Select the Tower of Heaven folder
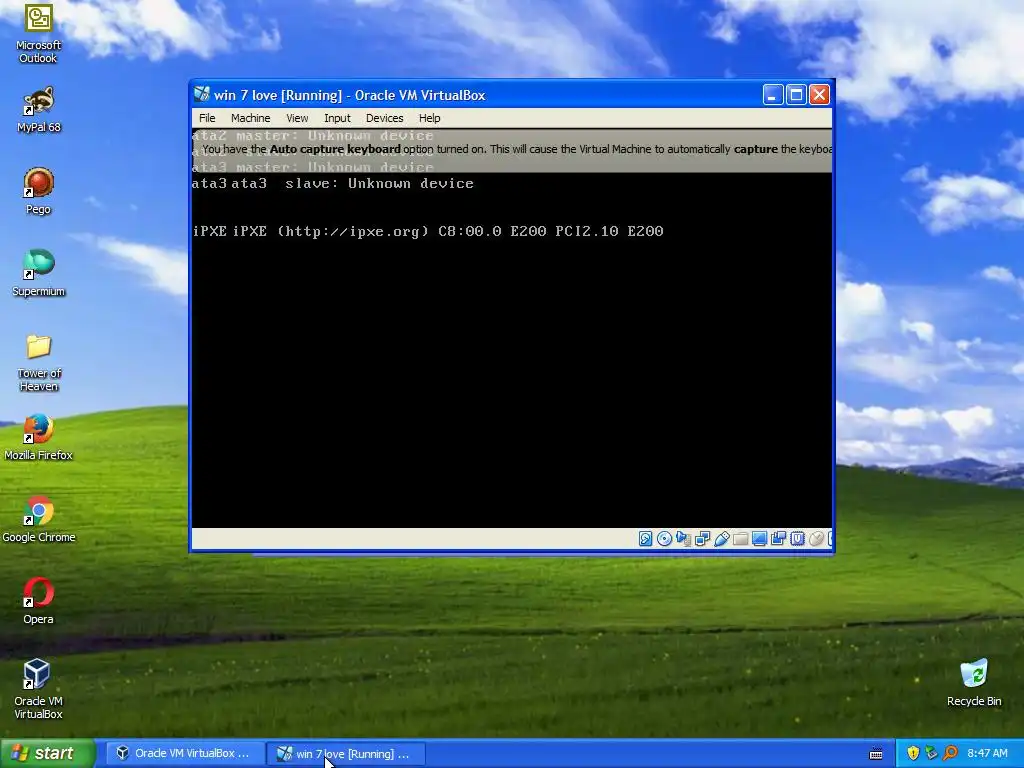 (x=39, y=362)
